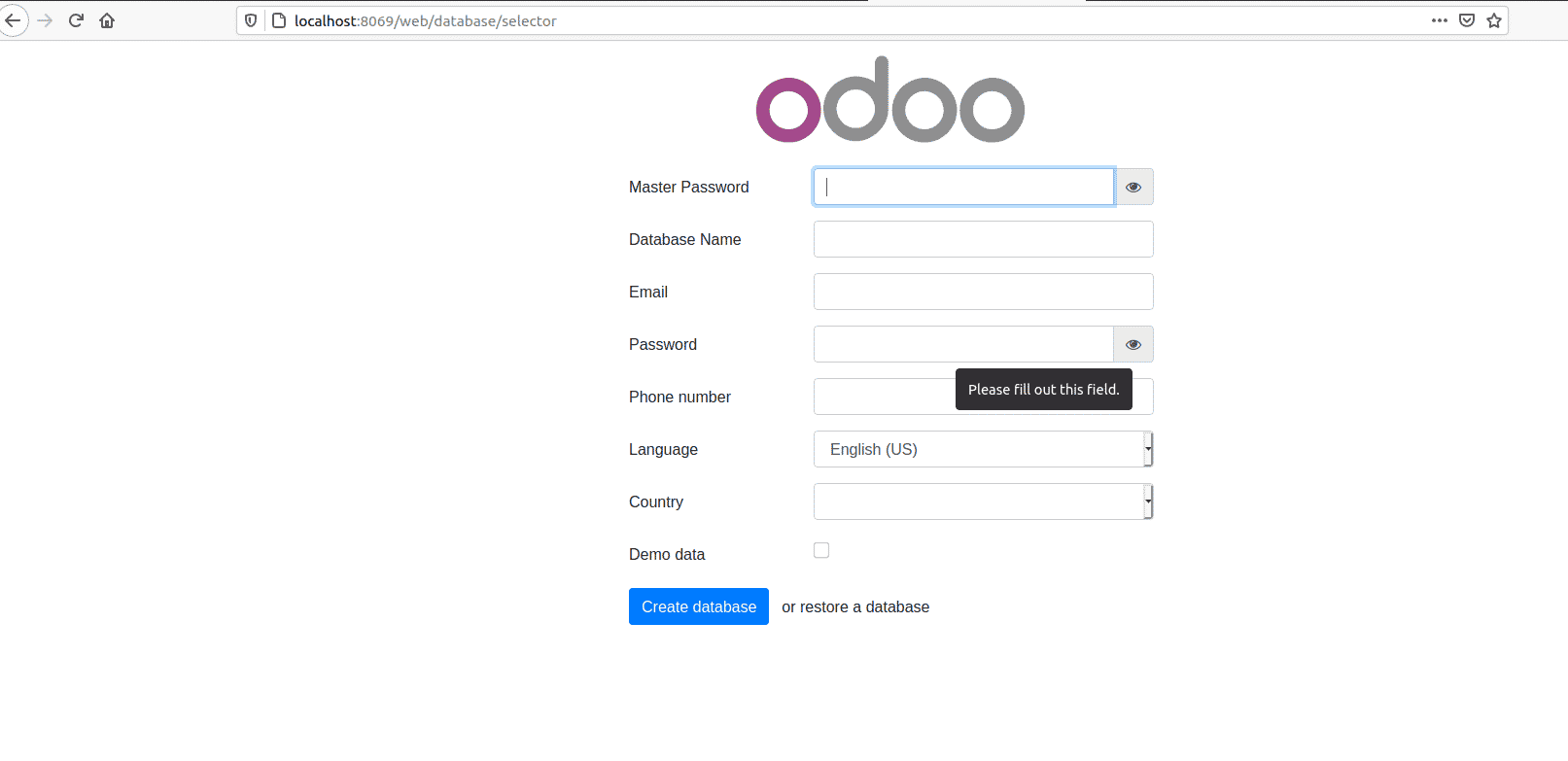The width and height of the screenshot is (1568, 761).
Task: Click the browser address bar URL
Action: pyautogui.click(x=426, y=20)
